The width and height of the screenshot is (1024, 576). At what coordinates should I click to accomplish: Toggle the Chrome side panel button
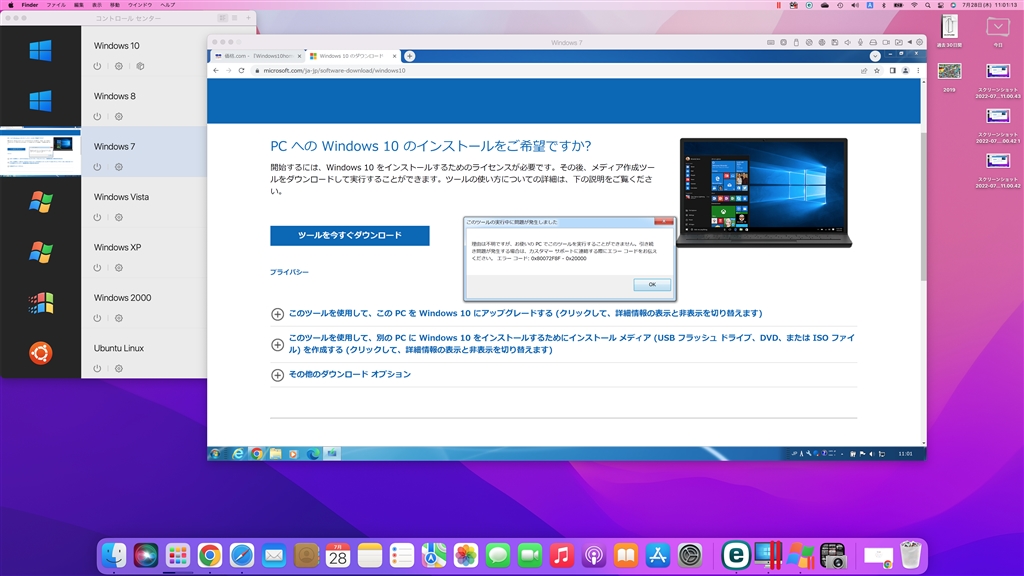click(x=892, y=71)
